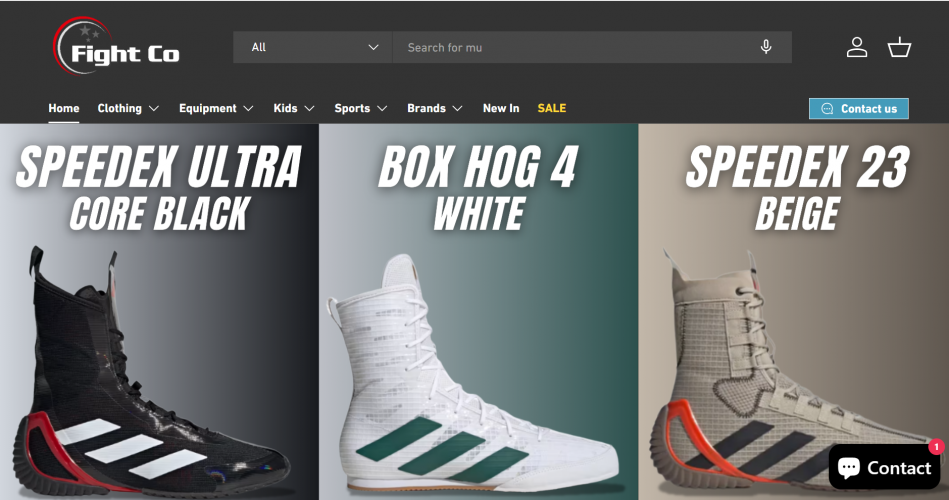Viewport: 949px width, 500px height.
Task: Expand the Kids menu chevron
Action: (x=309, y=108)
